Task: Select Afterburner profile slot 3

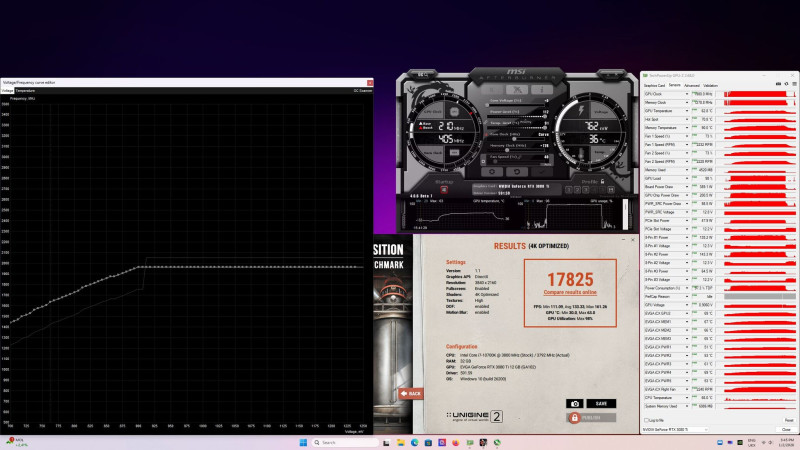Action: (x=585, y=190)
